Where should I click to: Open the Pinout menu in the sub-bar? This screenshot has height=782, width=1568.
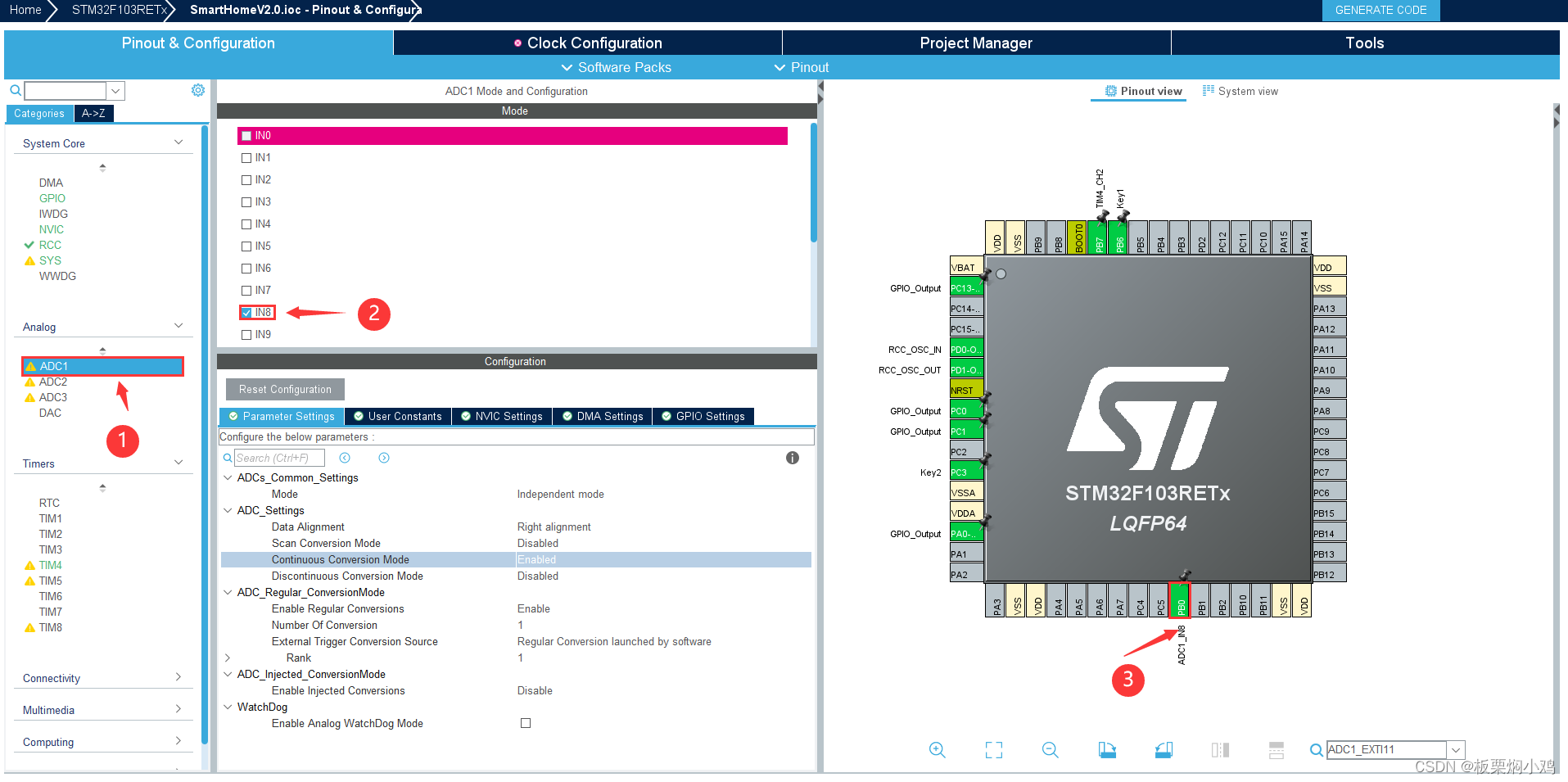802,67
